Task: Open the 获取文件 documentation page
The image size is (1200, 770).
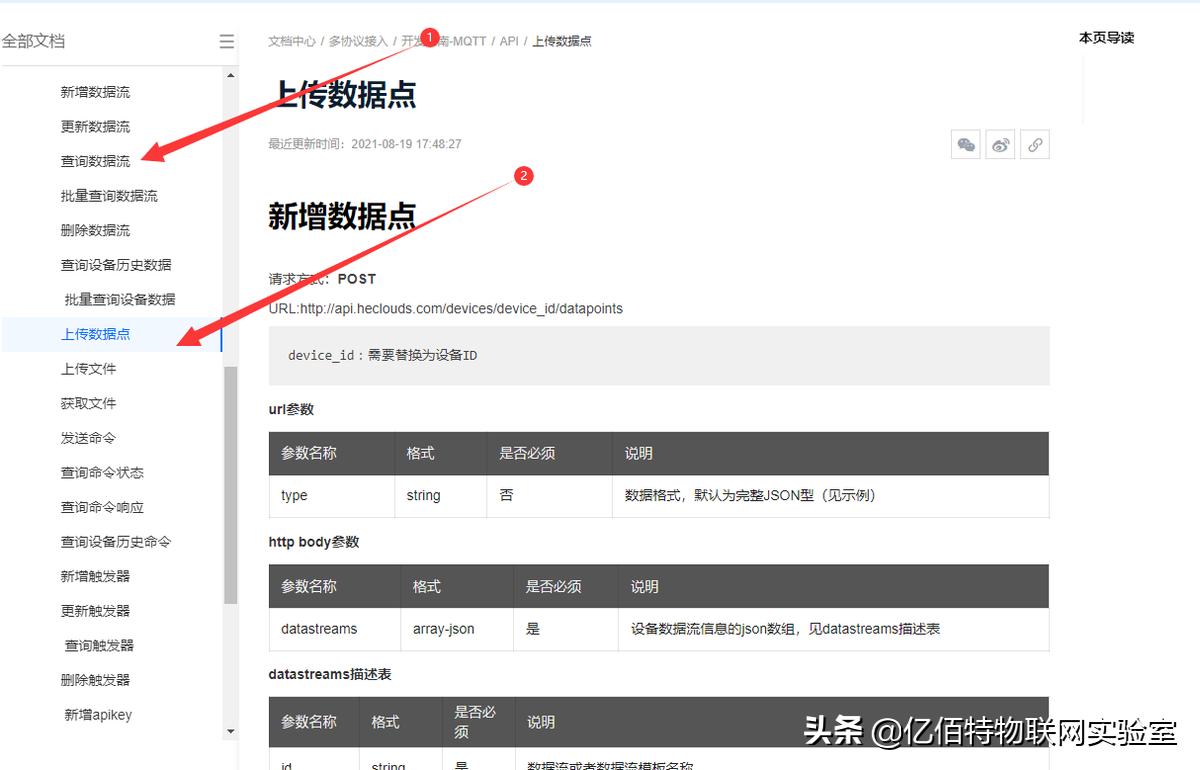Action: coord(88,402)
